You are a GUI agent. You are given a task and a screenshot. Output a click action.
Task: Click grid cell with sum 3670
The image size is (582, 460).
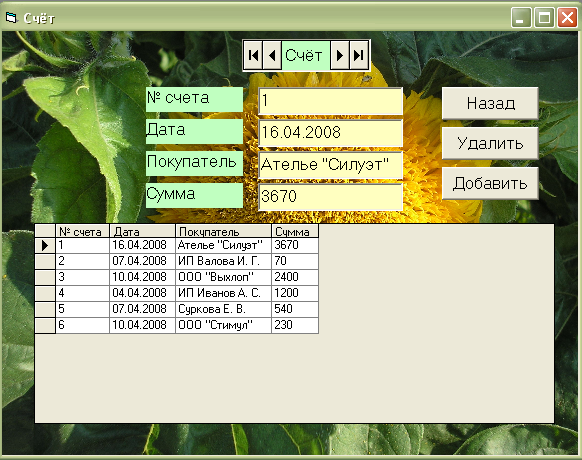tap(295, 245)
